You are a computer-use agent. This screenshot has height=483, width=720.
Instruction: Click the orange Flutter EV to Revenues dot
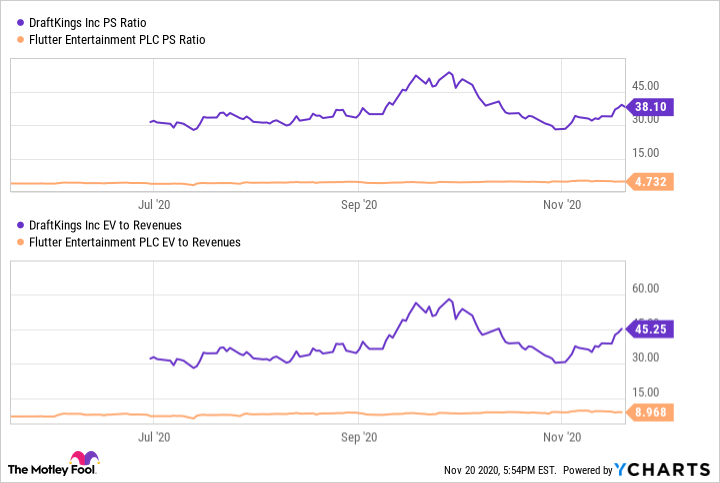[x=22, y=242]
